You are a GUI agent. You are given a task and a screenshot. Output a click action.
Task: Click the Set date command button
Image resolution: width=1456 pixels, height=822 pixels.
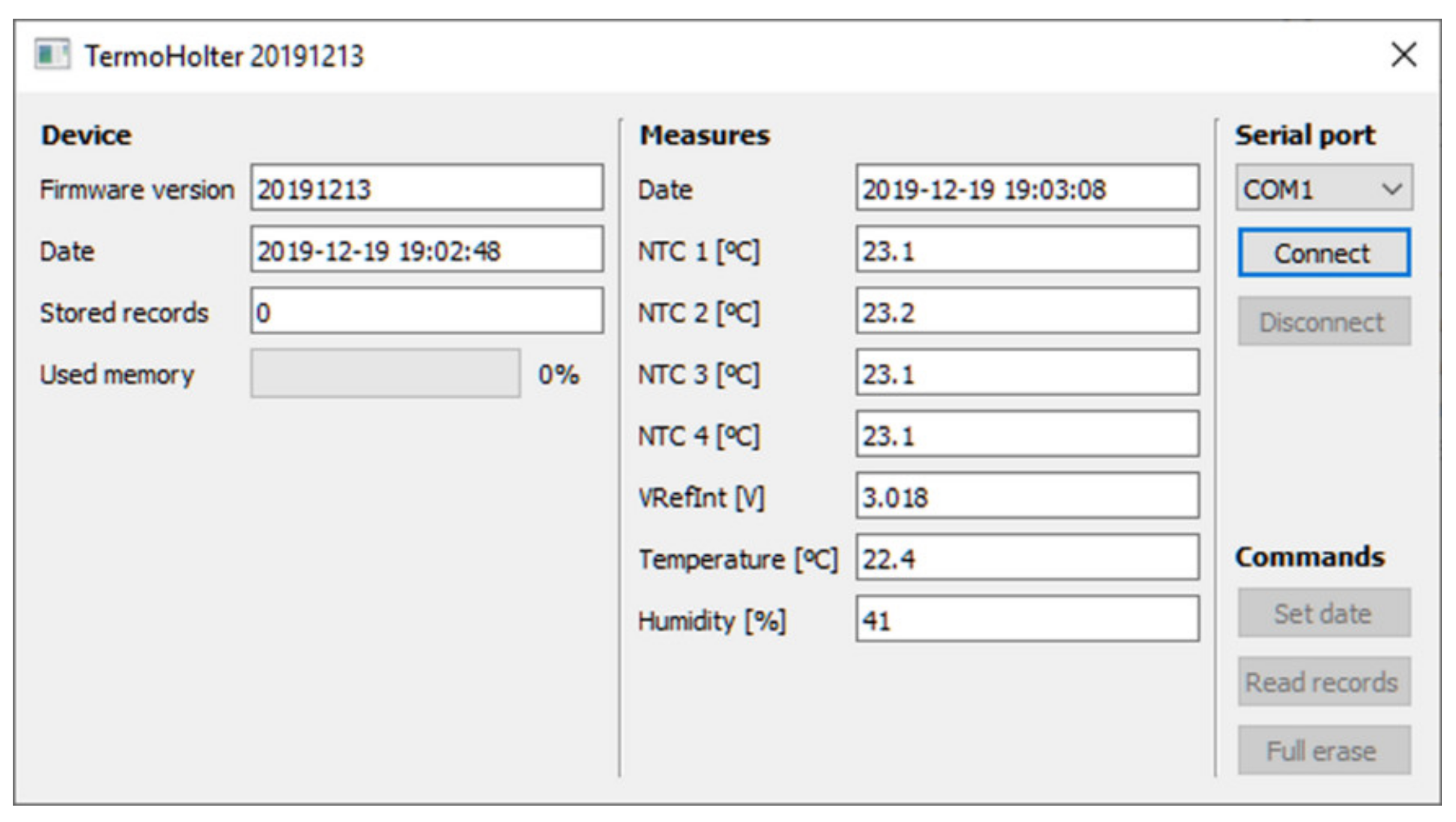point(1324,613)
